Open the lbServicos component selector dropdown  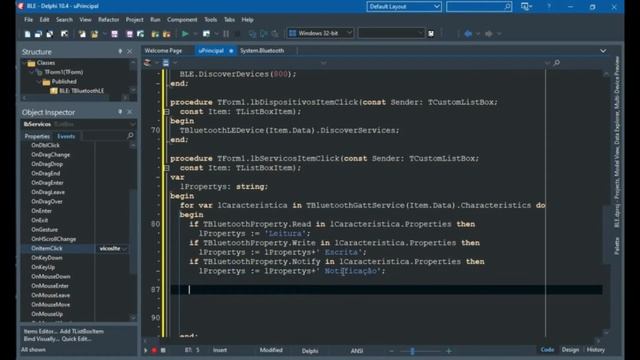tap(132, 124)
